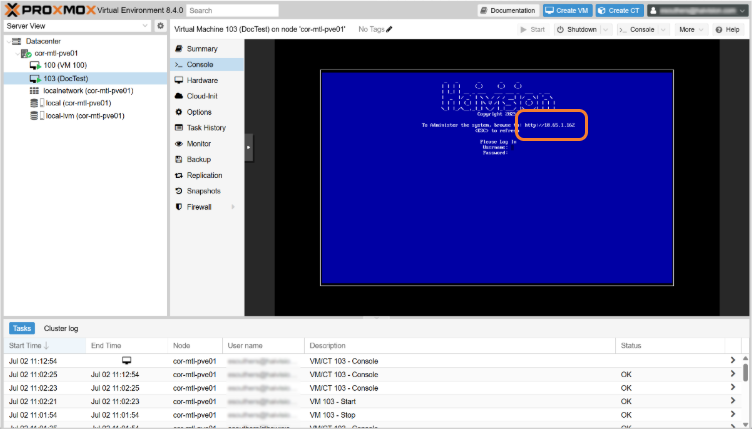
Task: Click the Documentation button
Action: coord(508,10)
